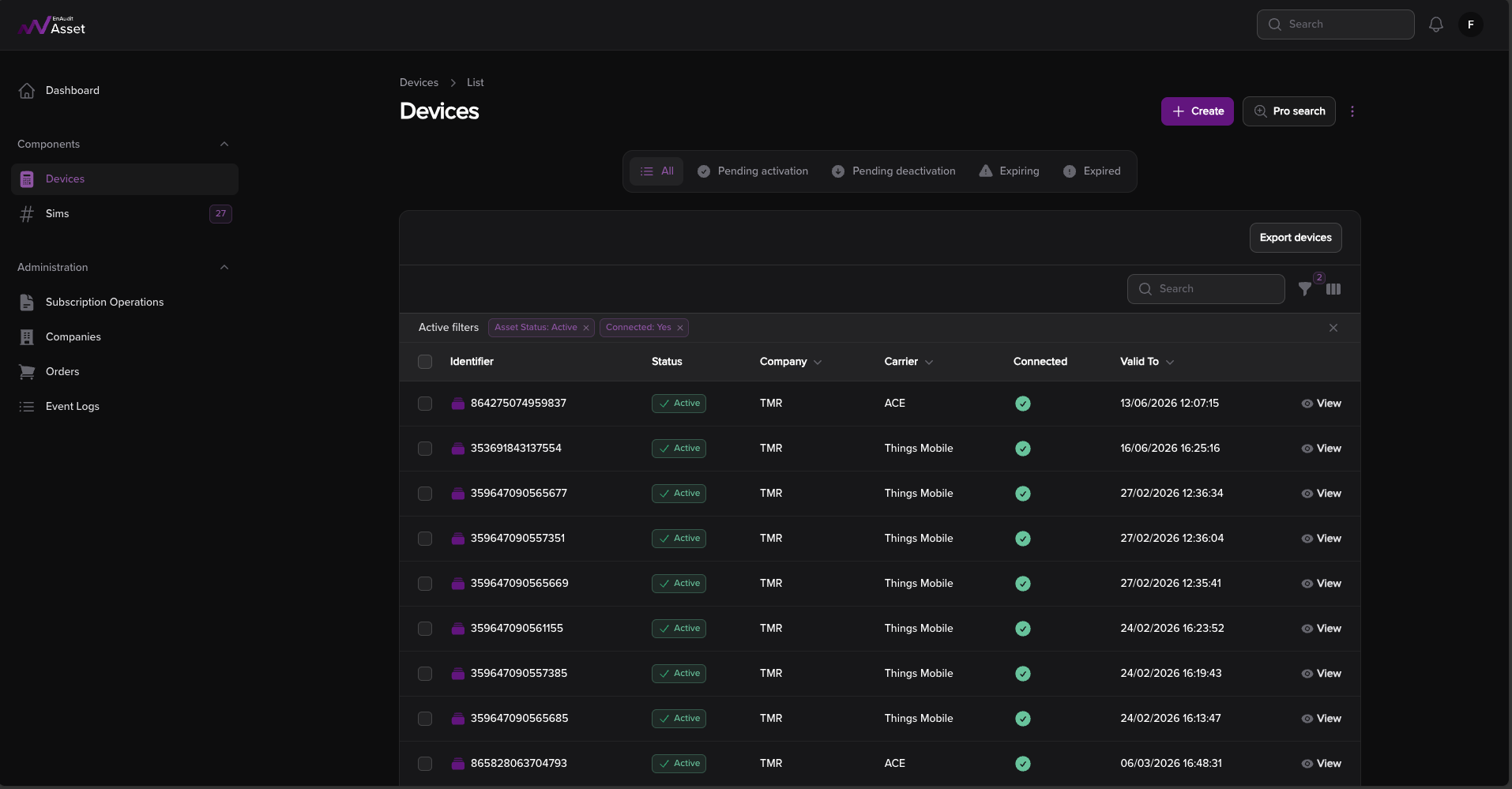Check the row 359647090557385 checkbox
Screen dimensions: 1512x789
(425, 674)
